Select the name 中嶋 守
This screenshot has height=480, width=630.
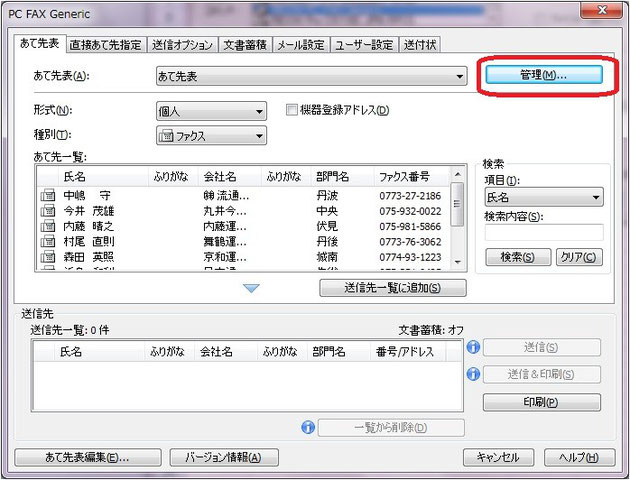tap(87, 196)
